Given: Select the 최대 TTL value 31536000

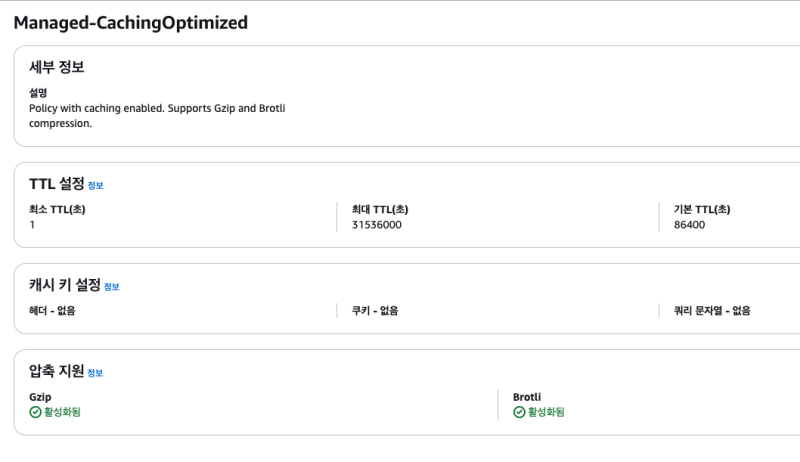Looking at the screenshot, I should click(377, 225).
